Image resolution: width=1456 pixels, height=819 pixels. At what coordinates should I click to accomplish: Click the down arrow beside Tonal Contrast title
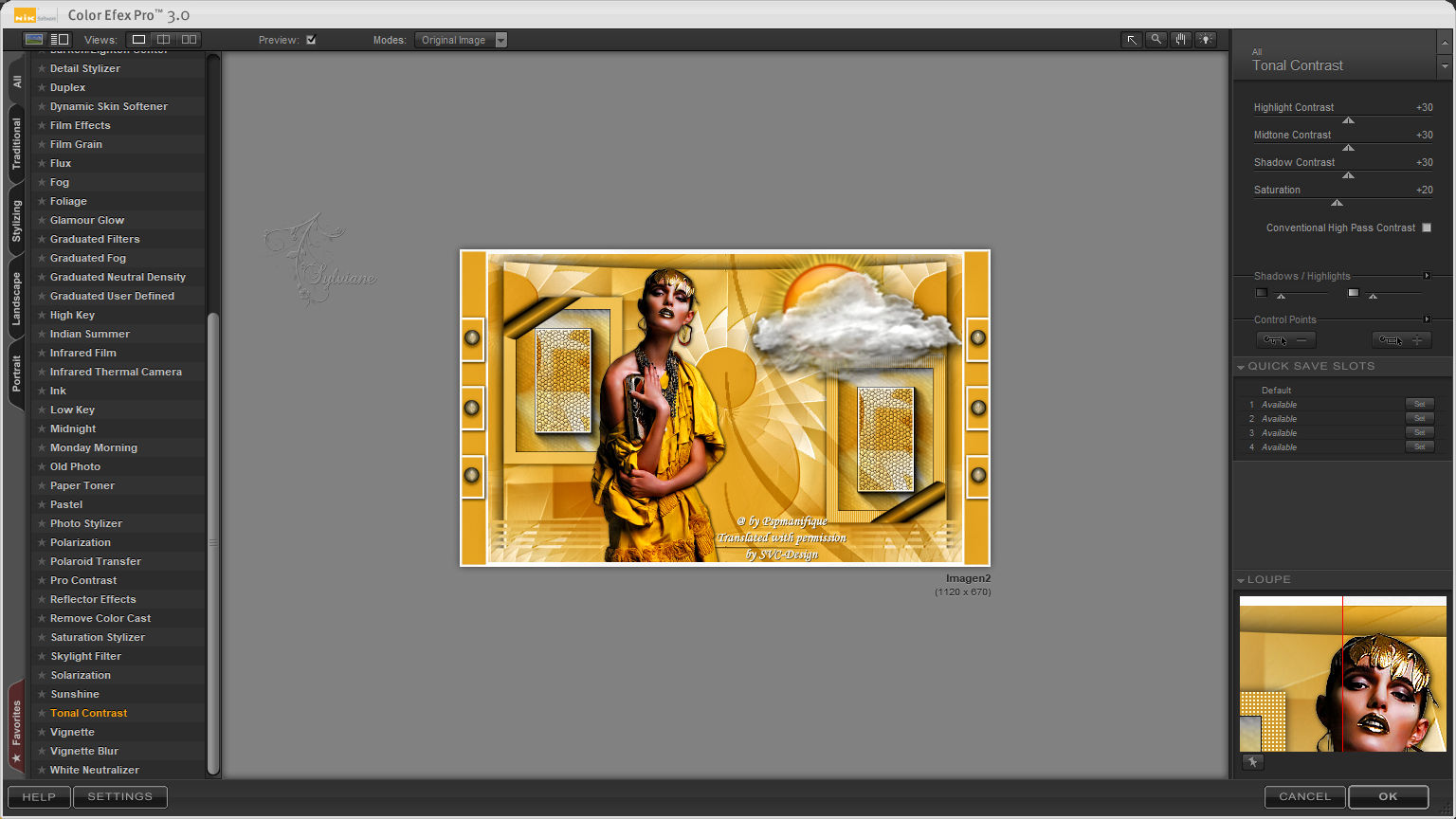(x=1445, y=67)
